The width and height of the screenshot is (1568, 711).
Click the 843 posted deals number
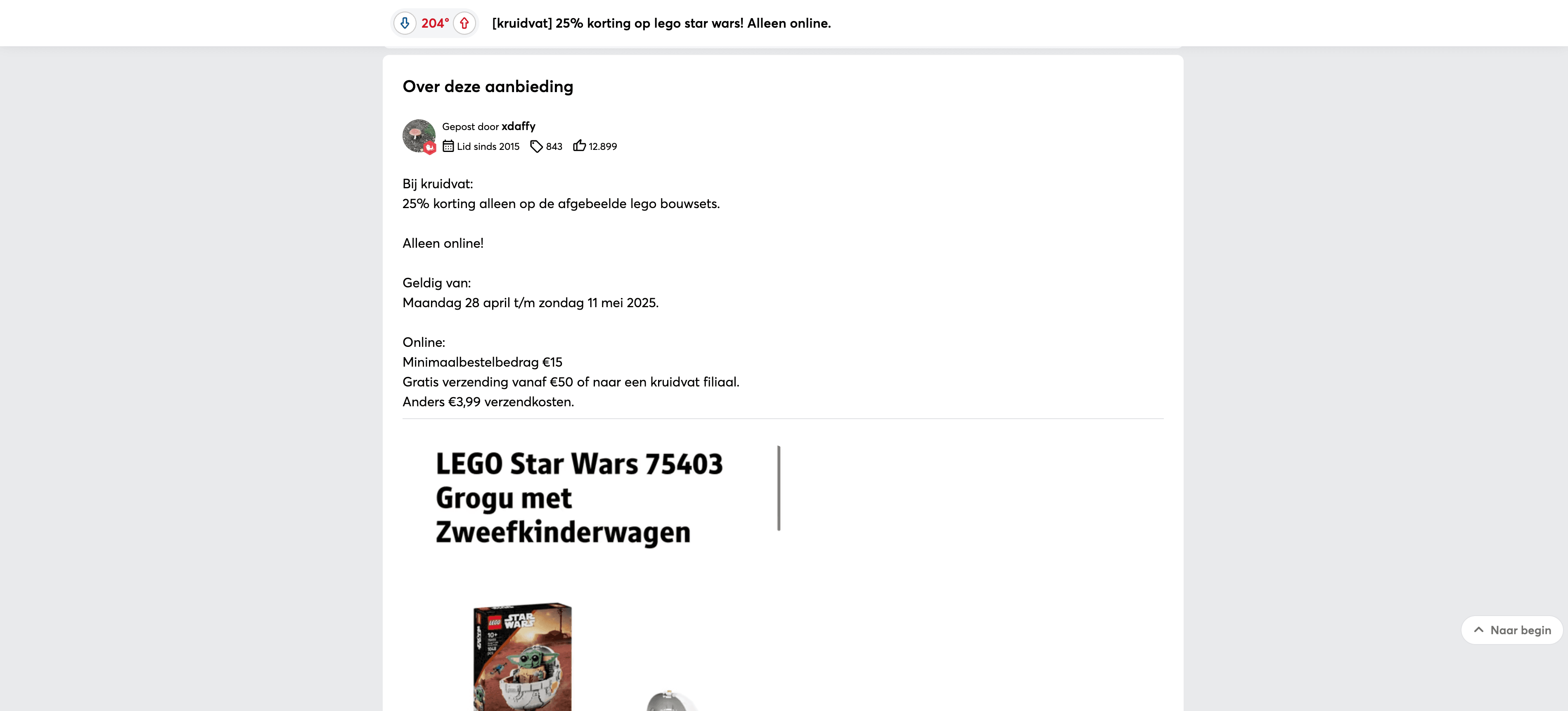(554, 146)
